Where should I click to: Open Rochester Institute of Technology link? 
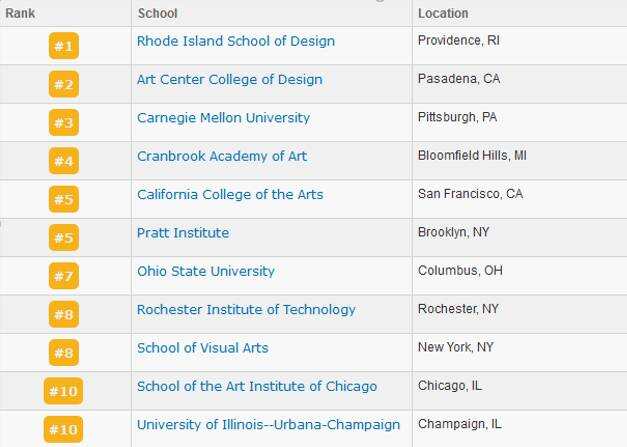pos(246,310)
